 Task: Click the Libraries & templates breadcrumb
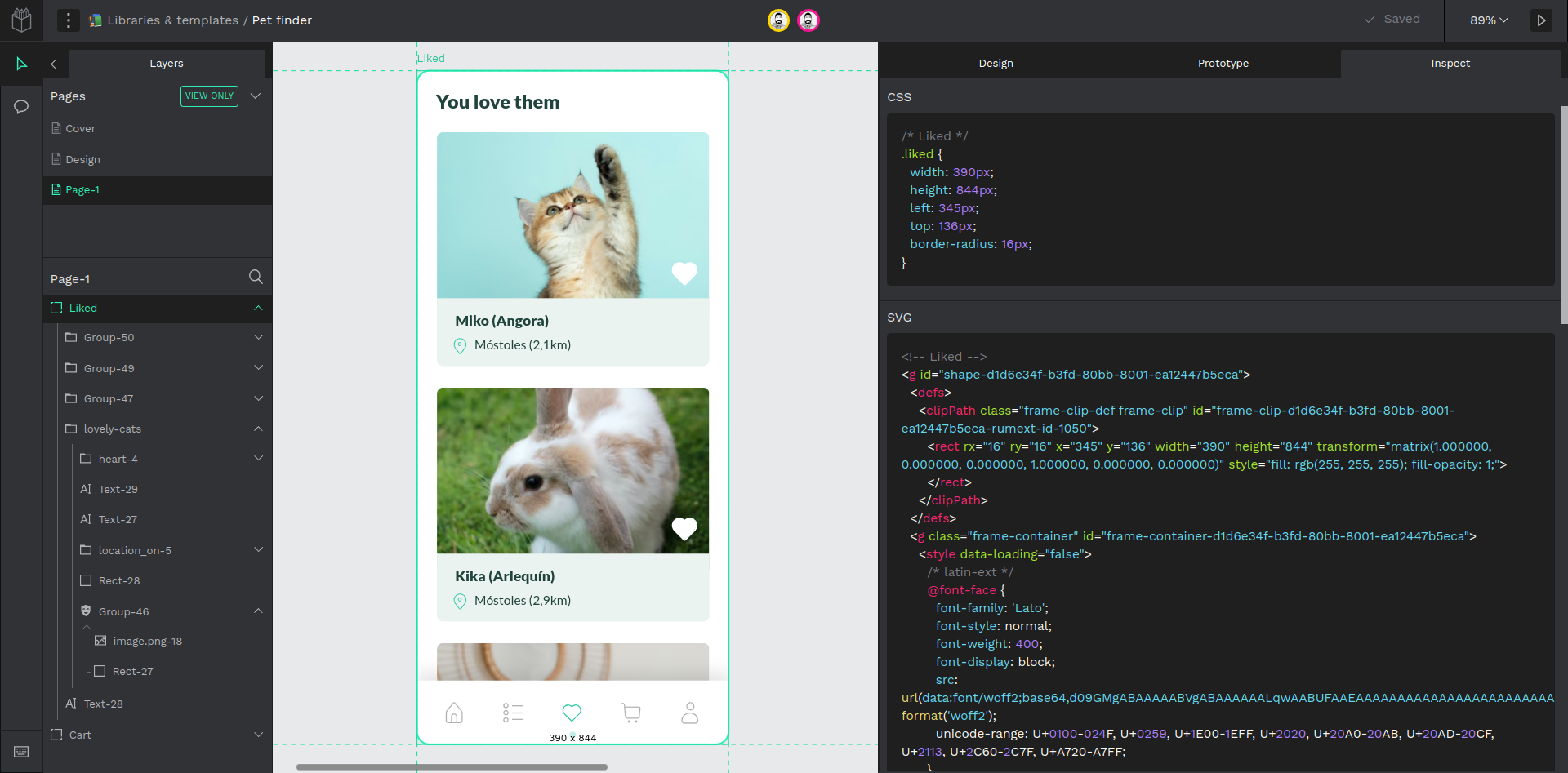tap(172, 20)
